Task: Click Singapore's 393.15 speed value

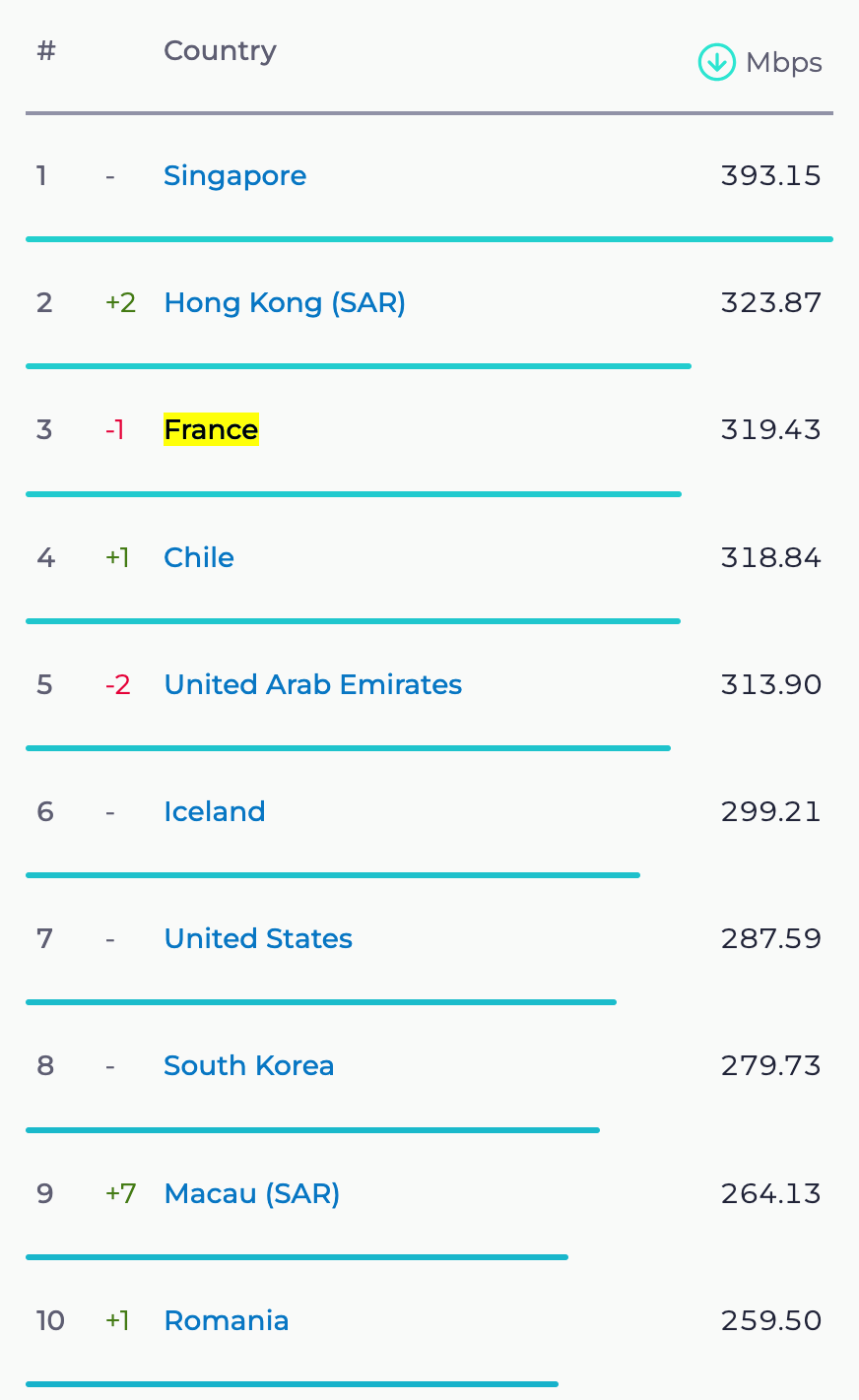Action: coord(771,175)
